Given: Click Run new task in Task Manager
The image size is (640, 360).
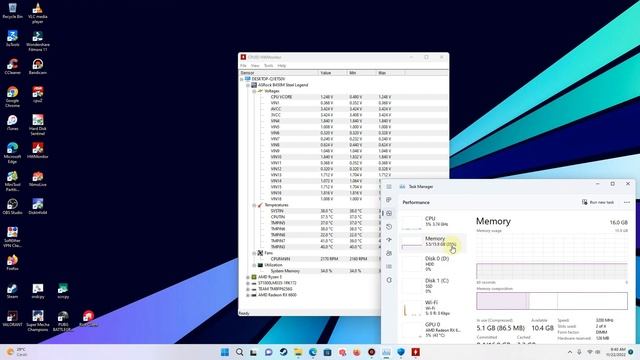Looking at the screenshot, I should point(598,202).
